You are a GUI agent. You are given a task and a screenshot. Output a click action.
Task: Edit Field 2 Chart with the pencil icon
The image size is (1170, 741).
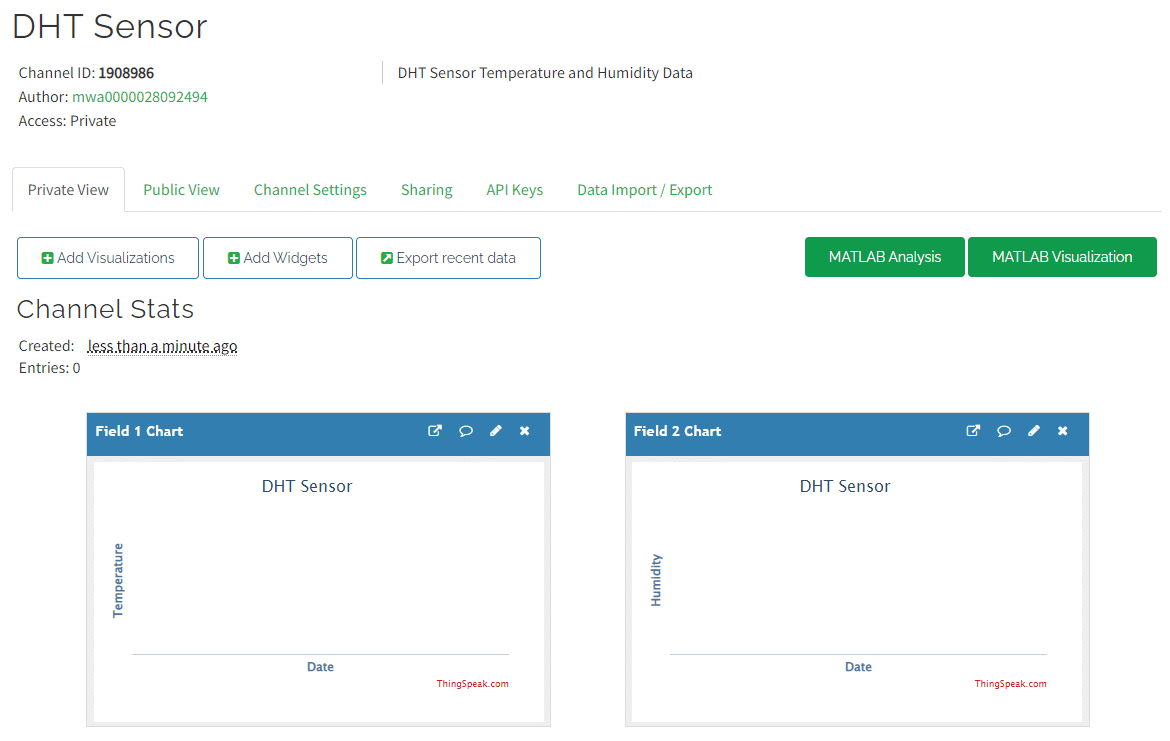pos(1033,430)
